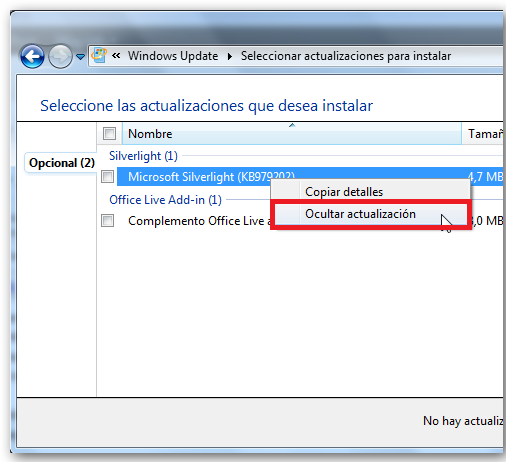Click the blue Back arrow button
The image size is (506, 462).
point(32,56)
